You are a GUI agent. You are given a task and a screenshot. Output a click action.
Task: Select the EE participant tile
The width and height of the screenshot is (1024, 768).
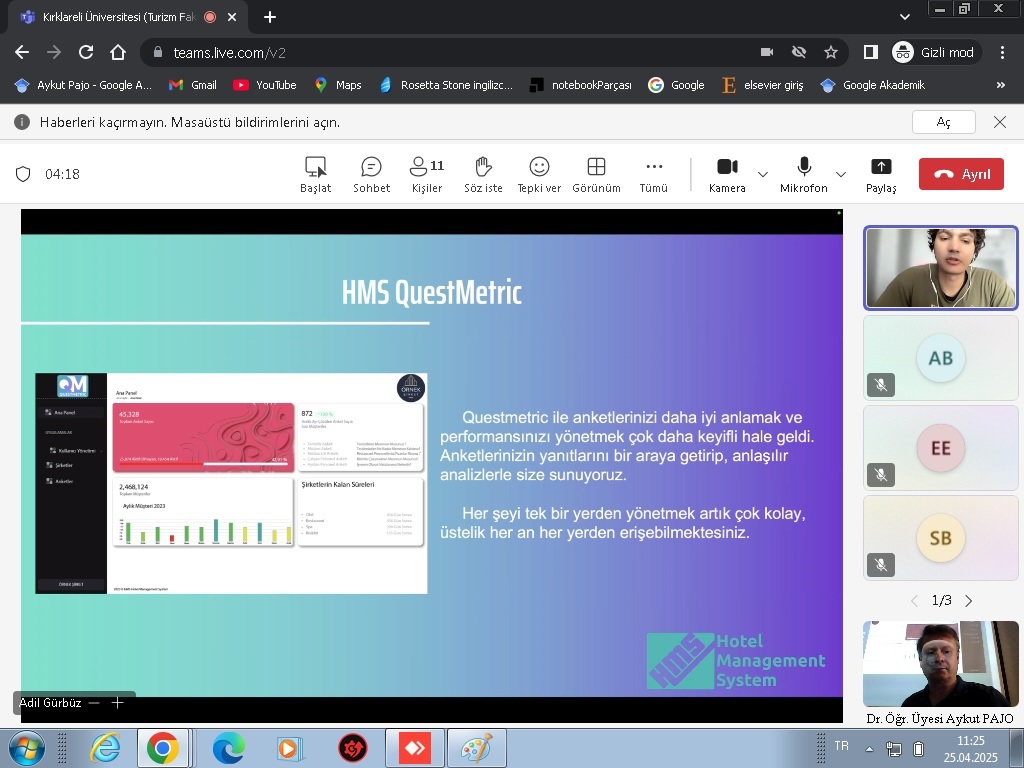pos(940,448)
